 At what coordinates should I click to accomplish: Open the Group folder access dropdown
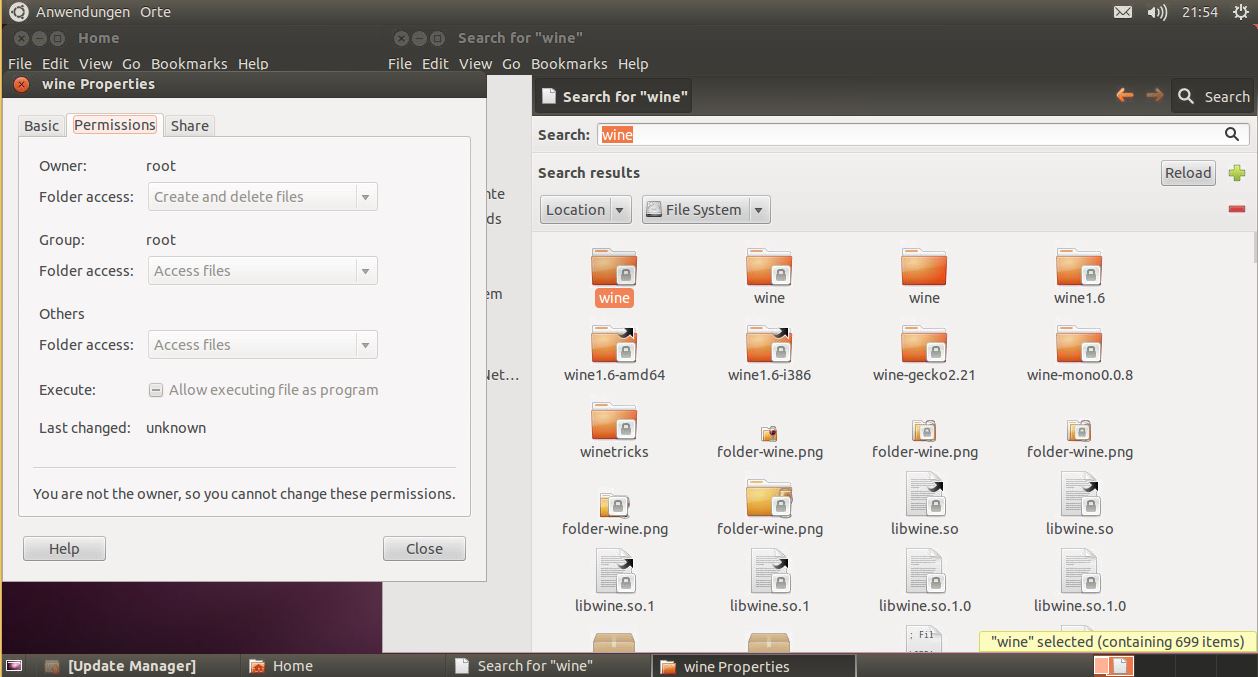pos(263,271)
